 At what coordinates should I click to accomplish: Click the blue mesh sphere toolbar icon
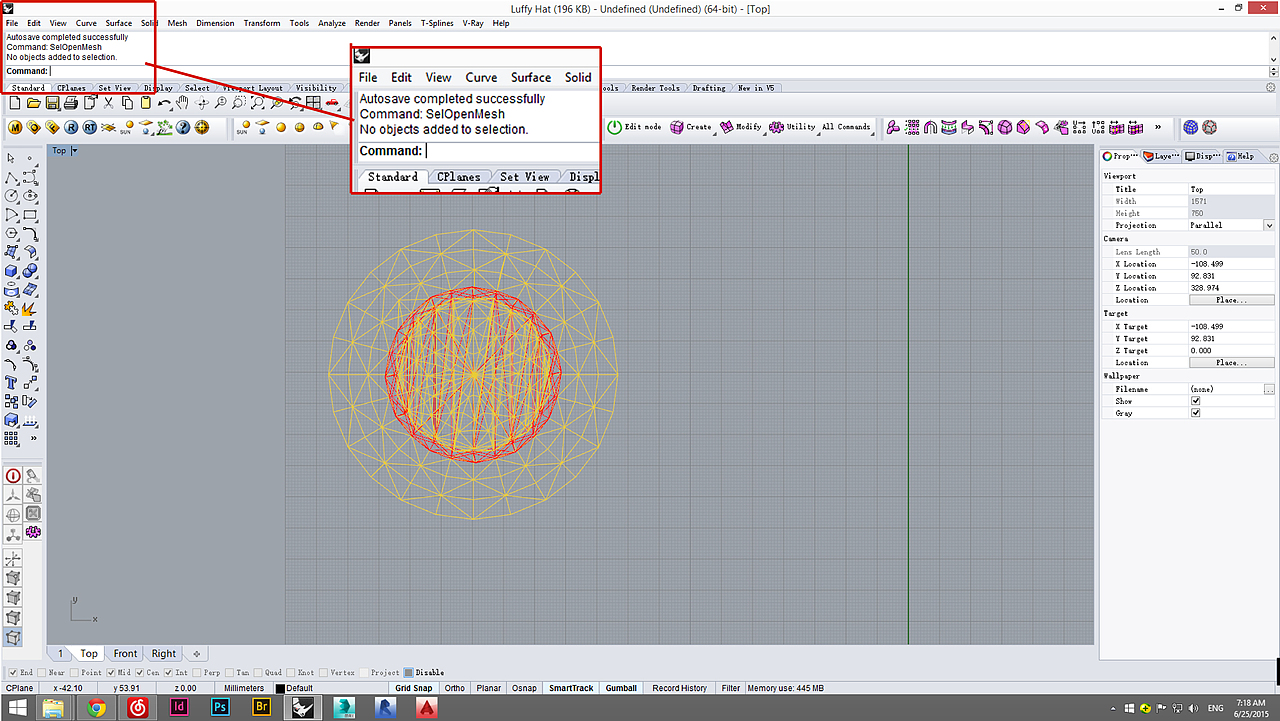coord(1191,127)
